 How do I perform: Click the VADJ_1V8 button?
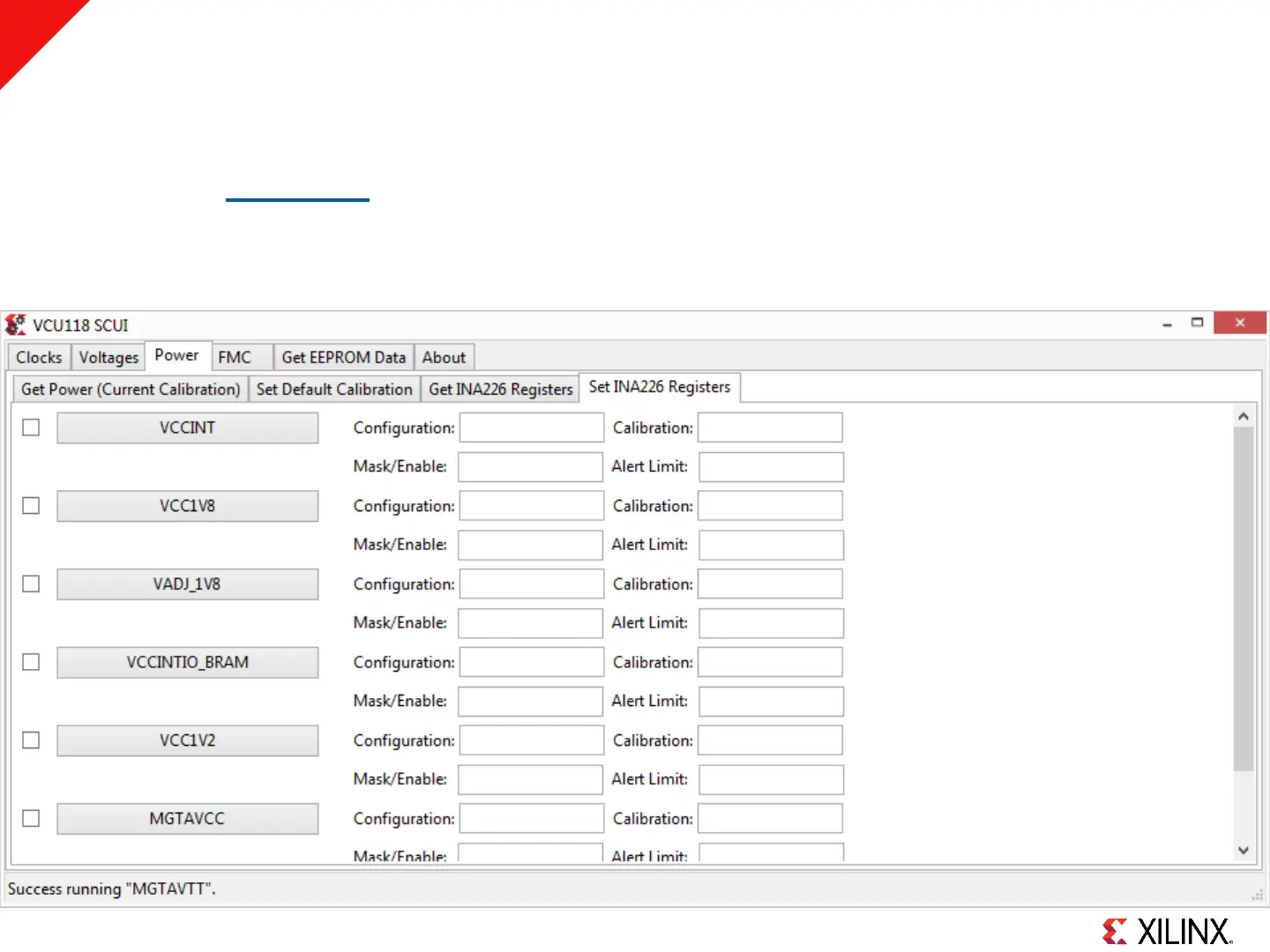(x=188, y=584)
